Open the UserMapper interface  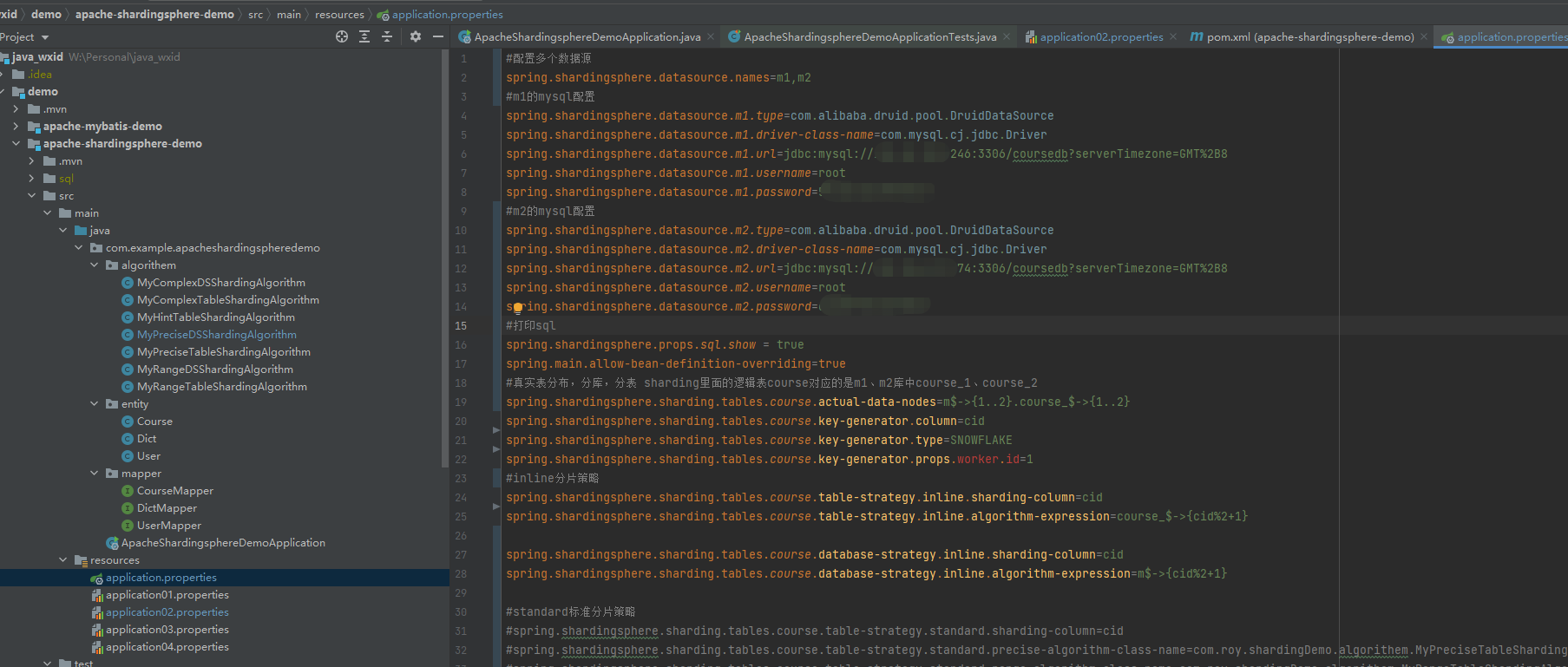(x=169, y=526)
